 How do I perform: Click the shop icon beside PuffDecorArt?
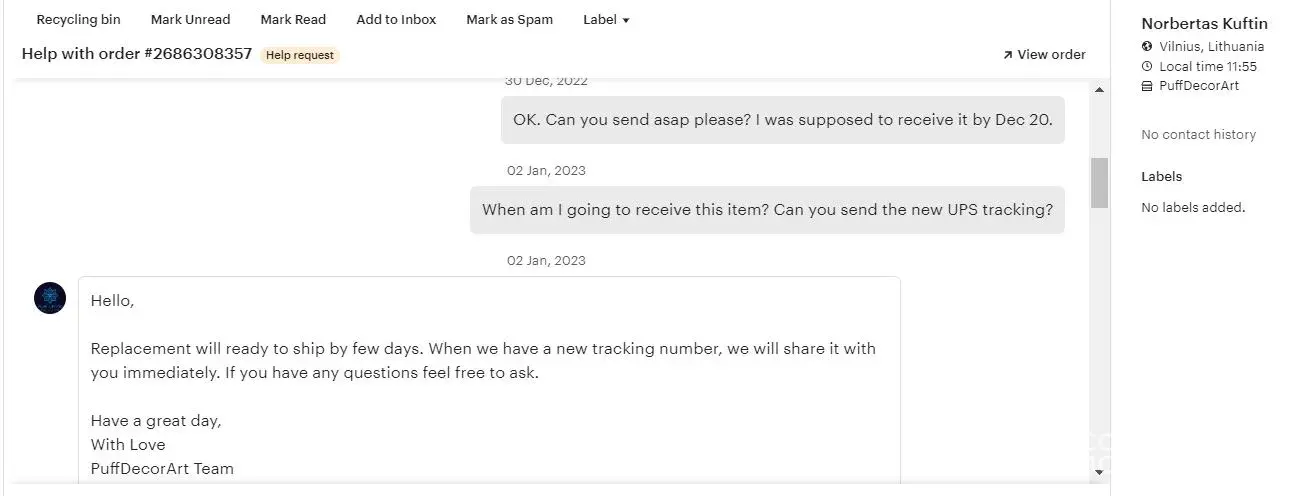click(x=1147, y=86)
